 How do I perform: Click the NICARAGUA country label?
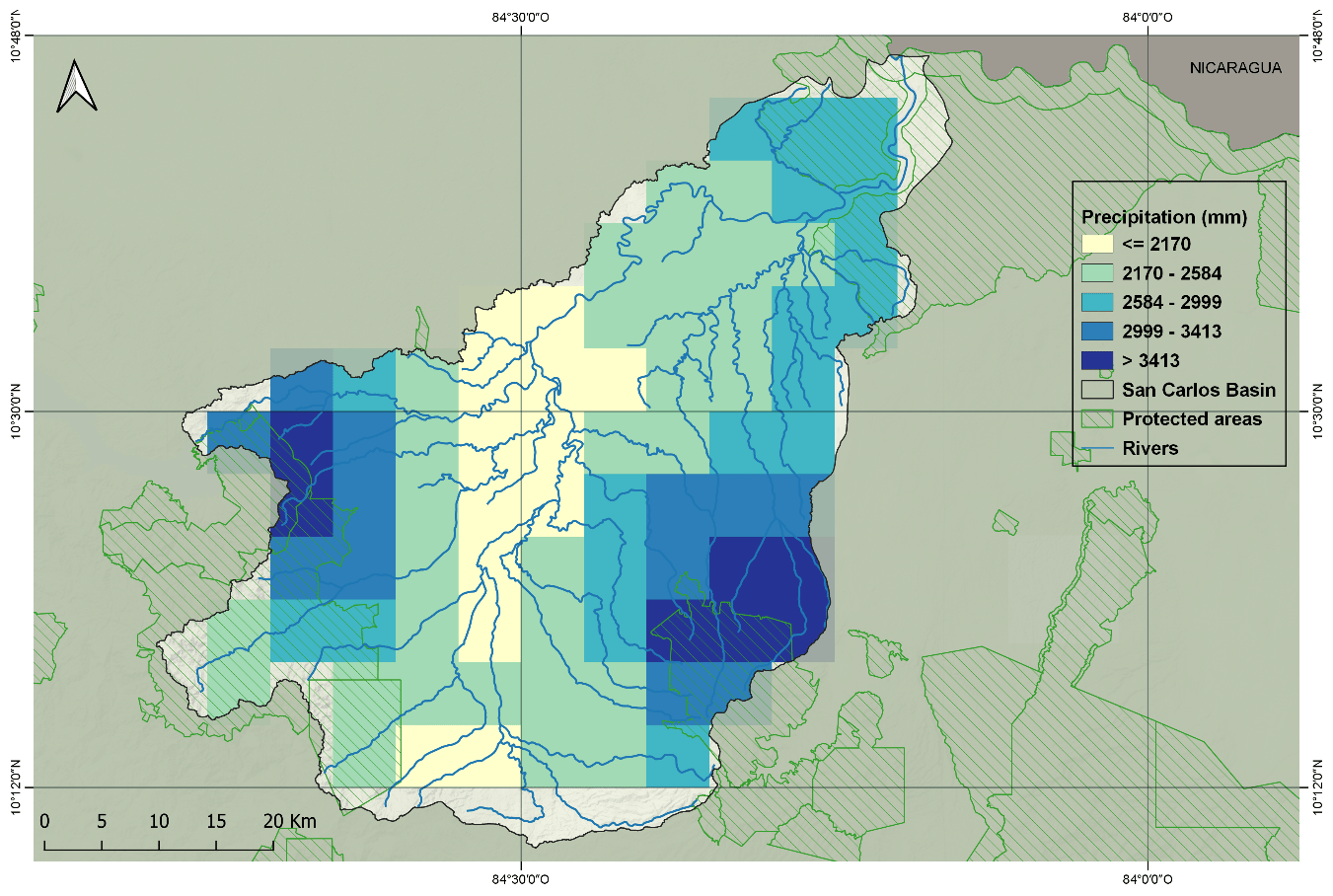(1235, 68)
